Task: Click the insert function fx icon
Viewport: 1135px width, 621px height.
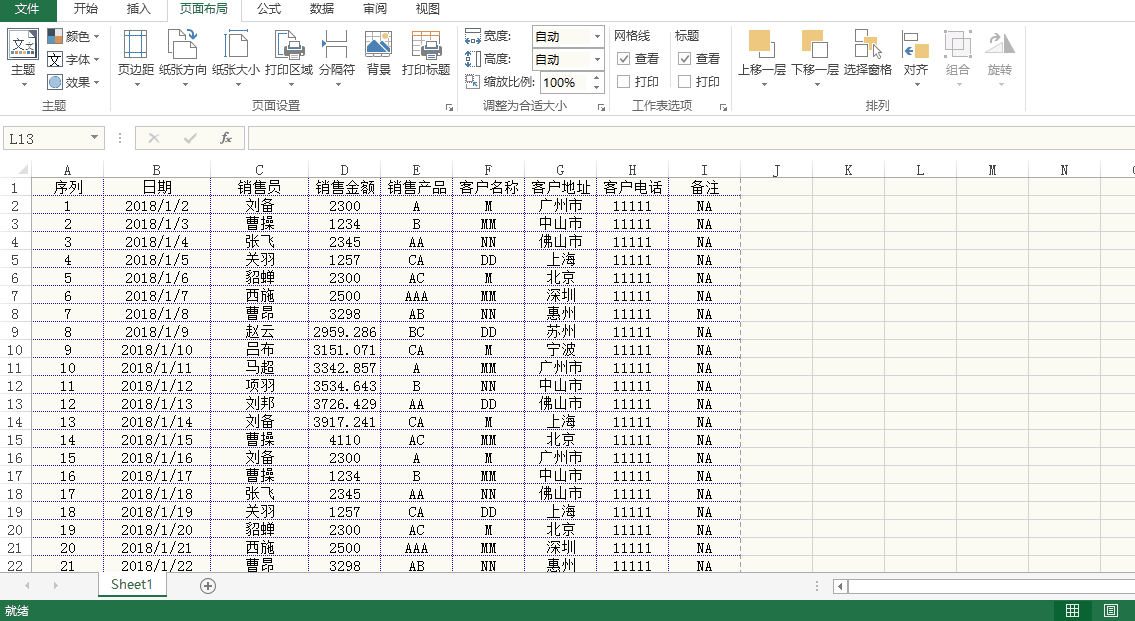Action: [226, 138]
